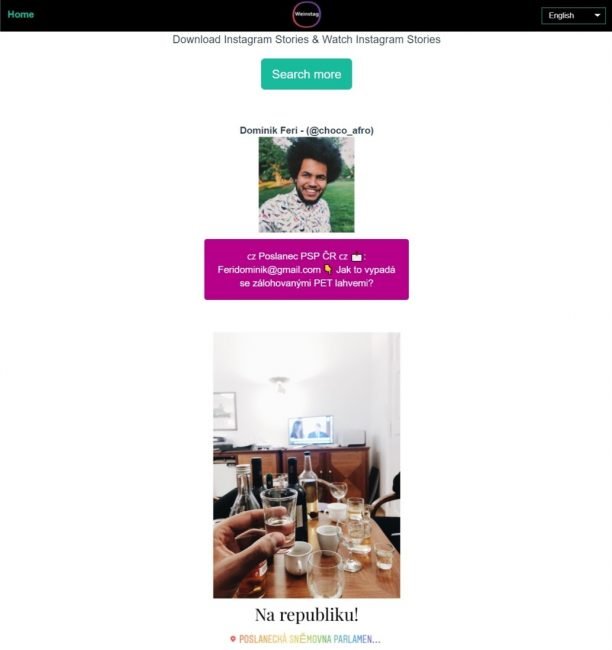Viewport: 612px width, 650px height.
Task: Click the Search more button
Action: click(x=306, y=74)
